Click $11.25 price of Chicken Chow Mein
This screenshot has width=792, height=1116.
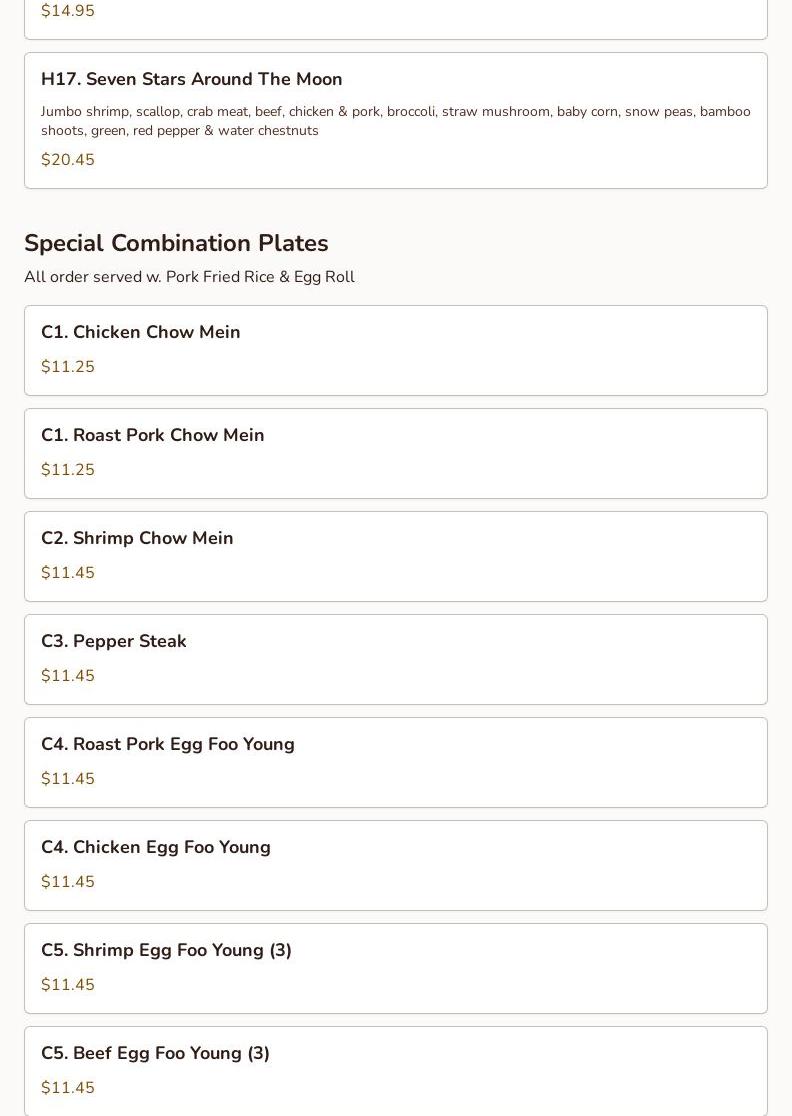click(68, 367)
